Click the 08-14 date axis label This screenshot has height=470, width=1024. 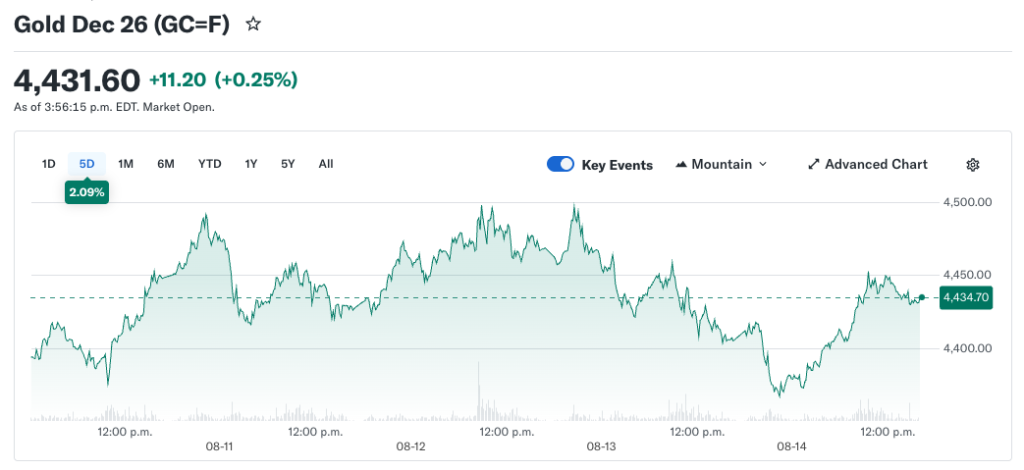pyautogui.click(x=792, y=446)
